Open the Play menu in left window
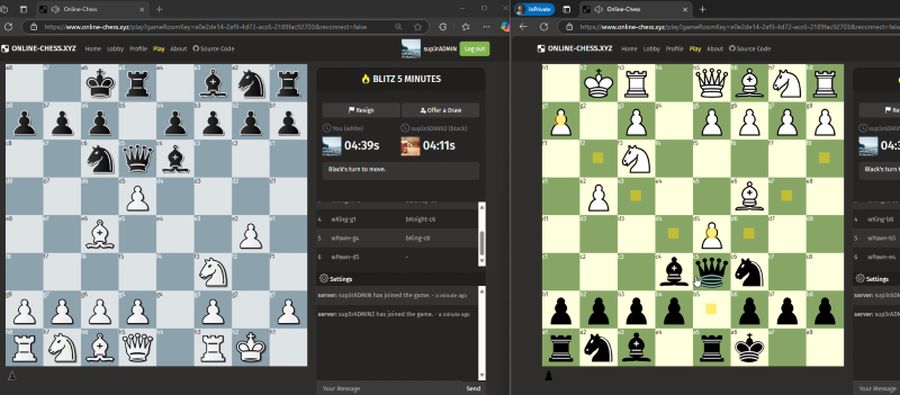The width and height of the screenshot is (900, 395). point(159,49)
